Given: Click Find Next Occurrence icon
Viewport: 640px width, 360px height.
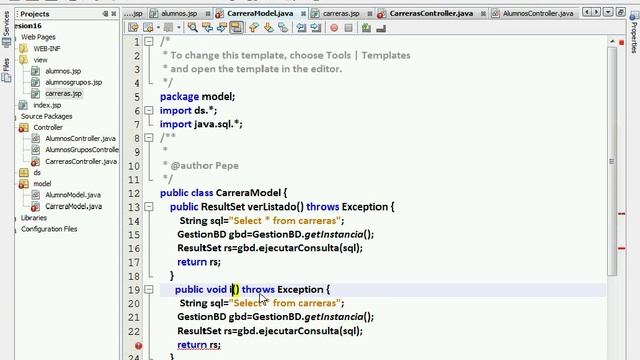Looking at the screenshot, I should [x=222, y=28].
